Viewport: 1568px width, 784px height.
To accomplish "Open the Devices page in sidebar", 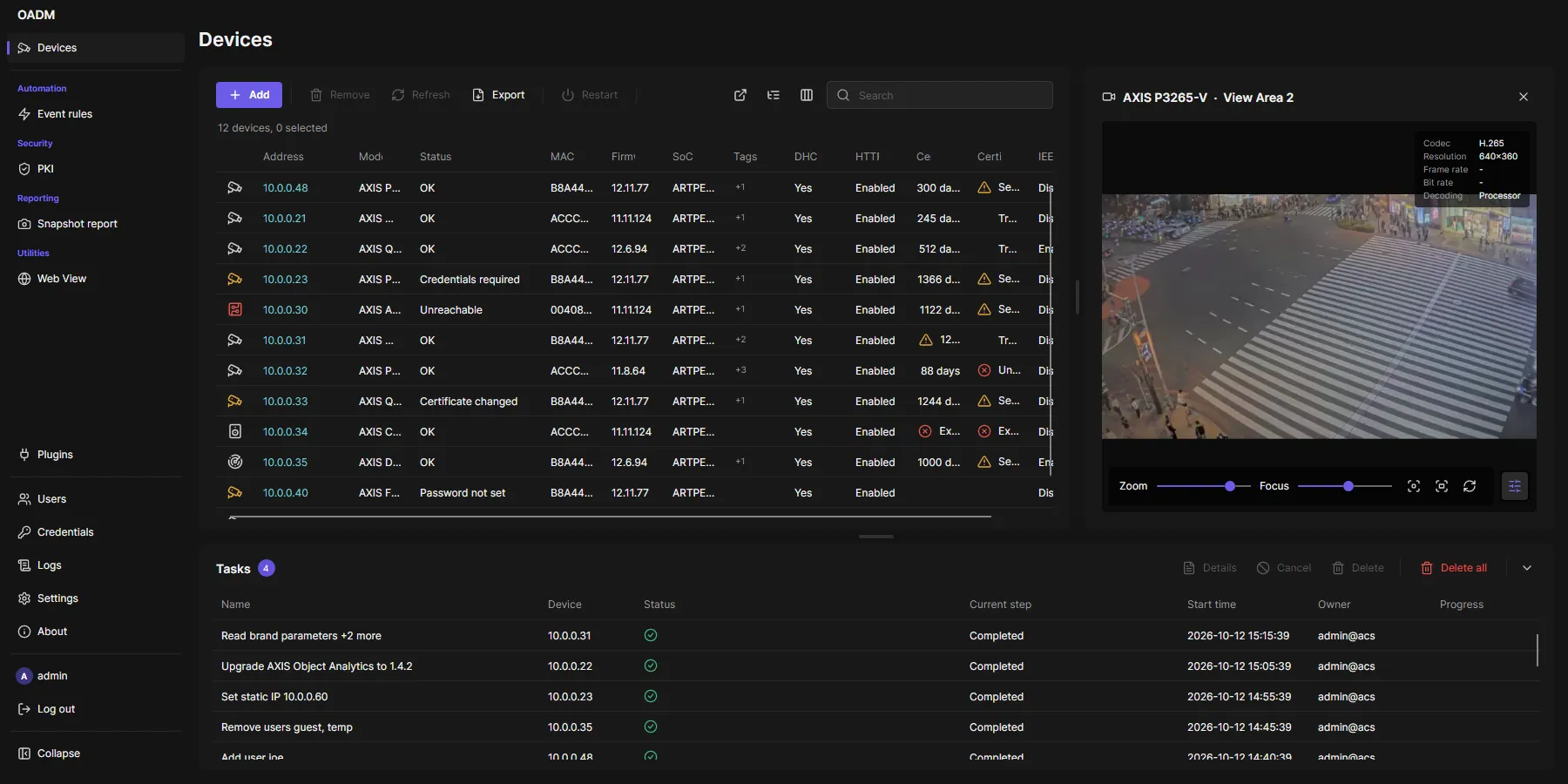I will click(x=96, y=48).
